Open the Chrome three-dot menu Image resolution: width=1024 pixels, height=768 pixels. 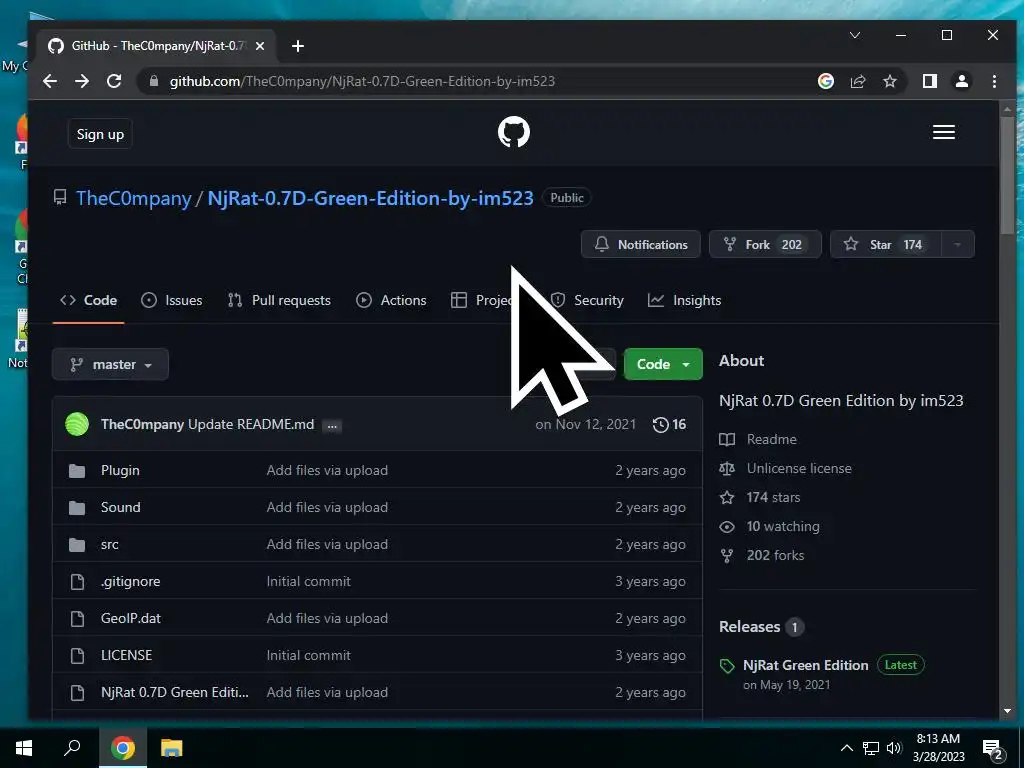[994, 81]
